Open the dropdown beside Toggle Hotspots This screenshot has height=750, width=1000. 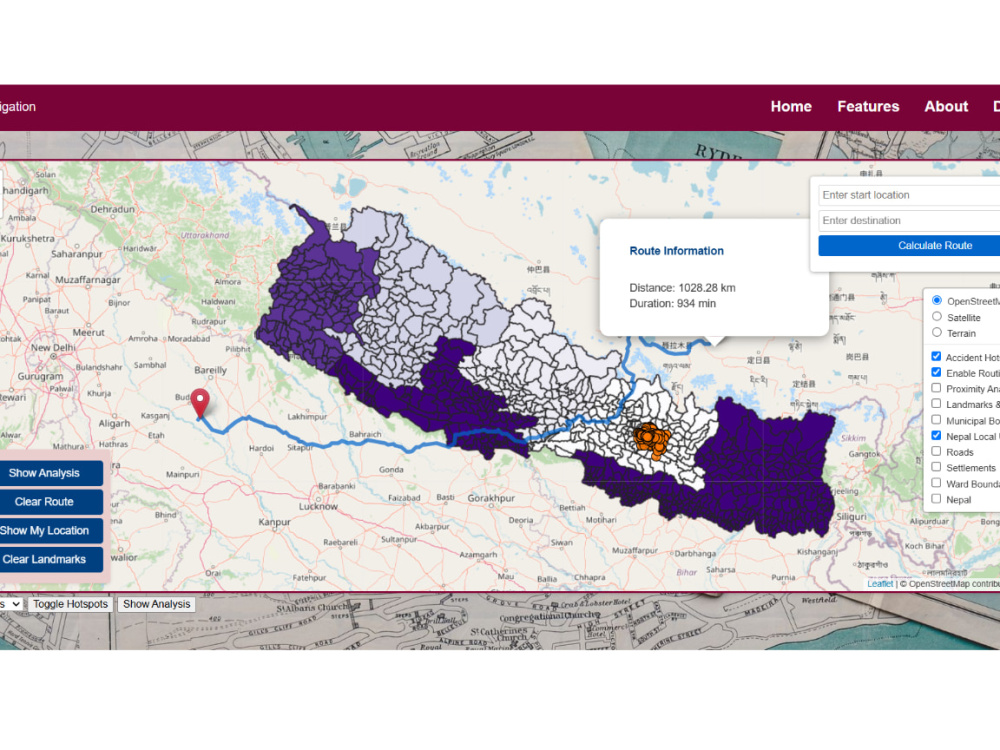(x=11, y=604)
